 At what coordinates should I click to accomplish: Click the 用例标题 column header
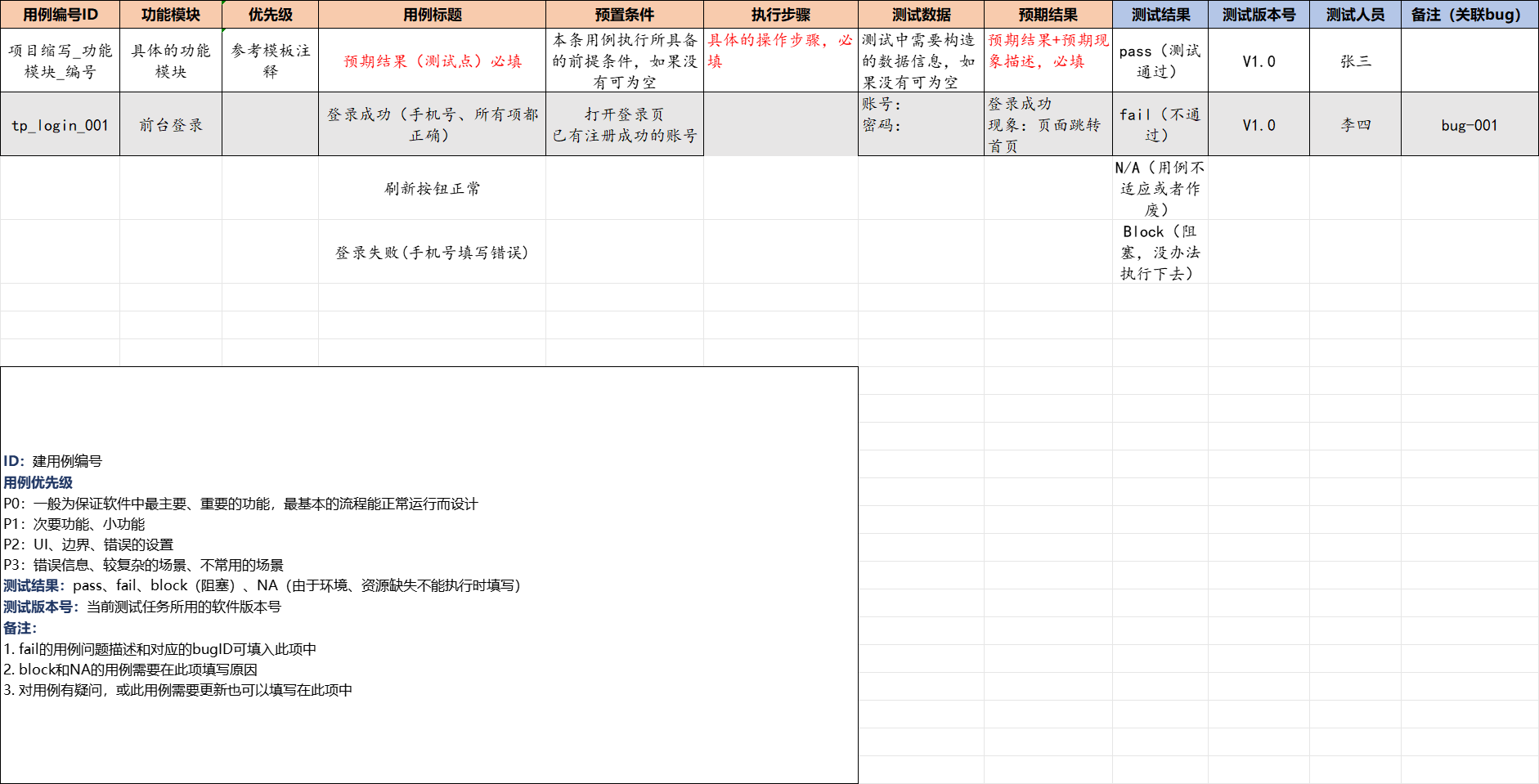[x=433, y=14]
